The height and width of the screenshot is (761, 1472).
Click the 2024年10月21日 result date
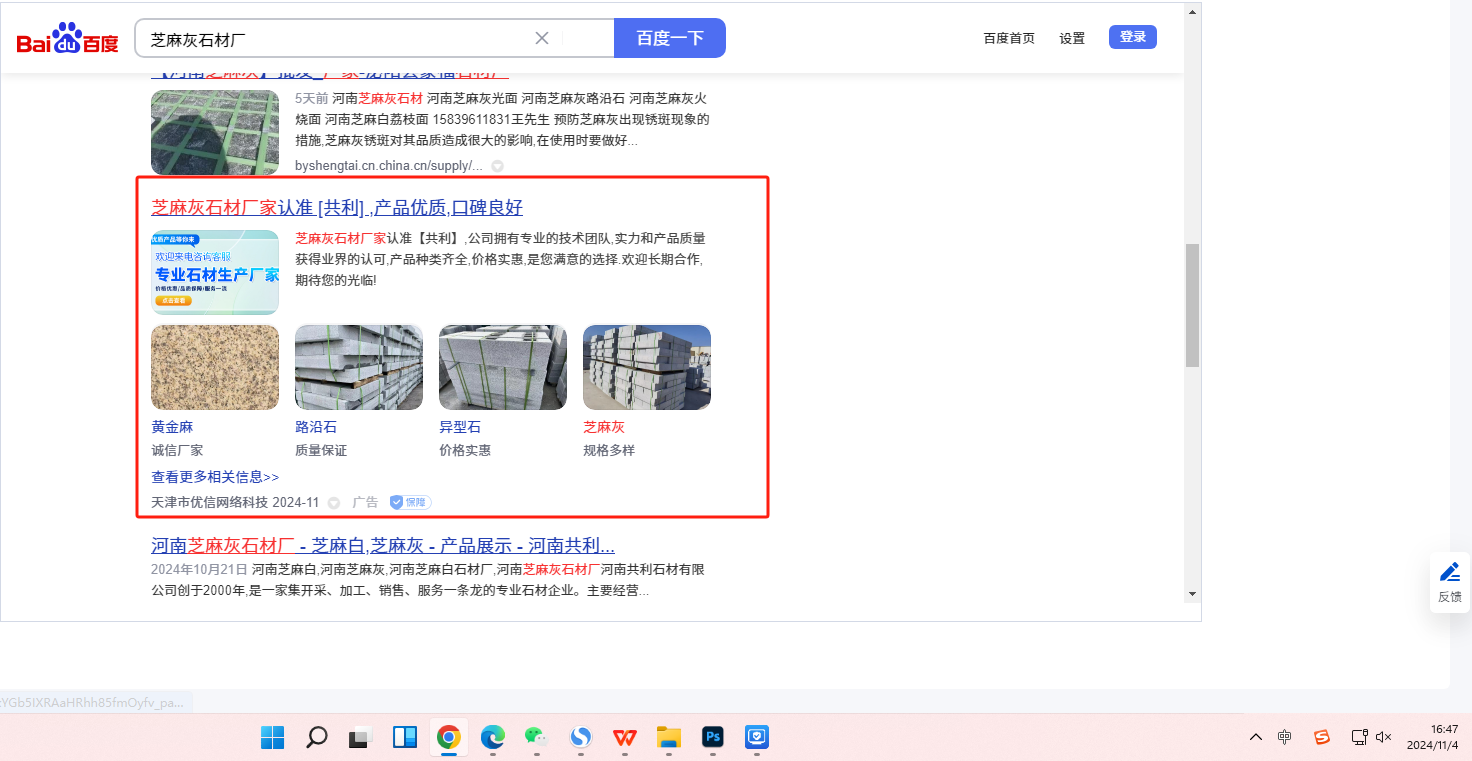tap(198, 569)
